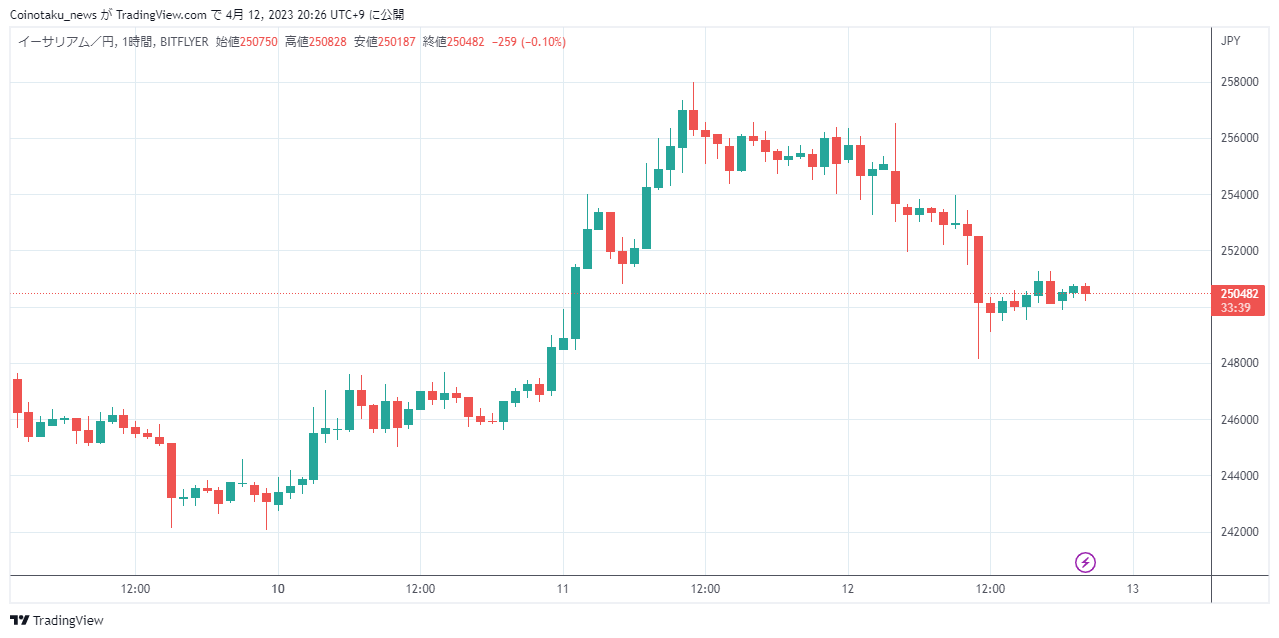Click the 始値 open value 250750
The width and height of the screenshot is (1279, 638).
(258, 42)
